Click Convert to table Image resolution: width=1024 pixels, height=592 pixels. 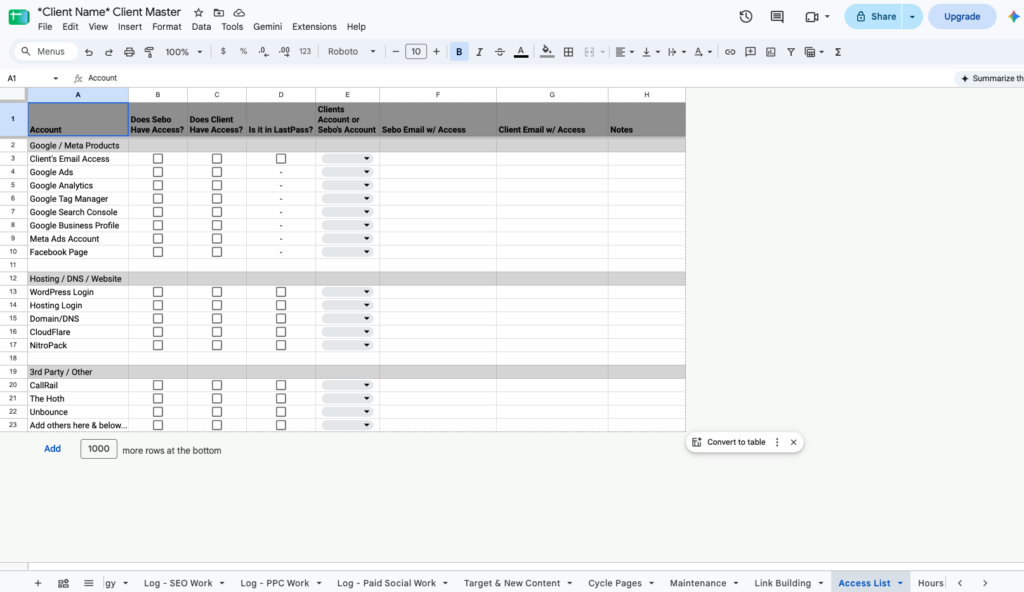coord(736,442)
